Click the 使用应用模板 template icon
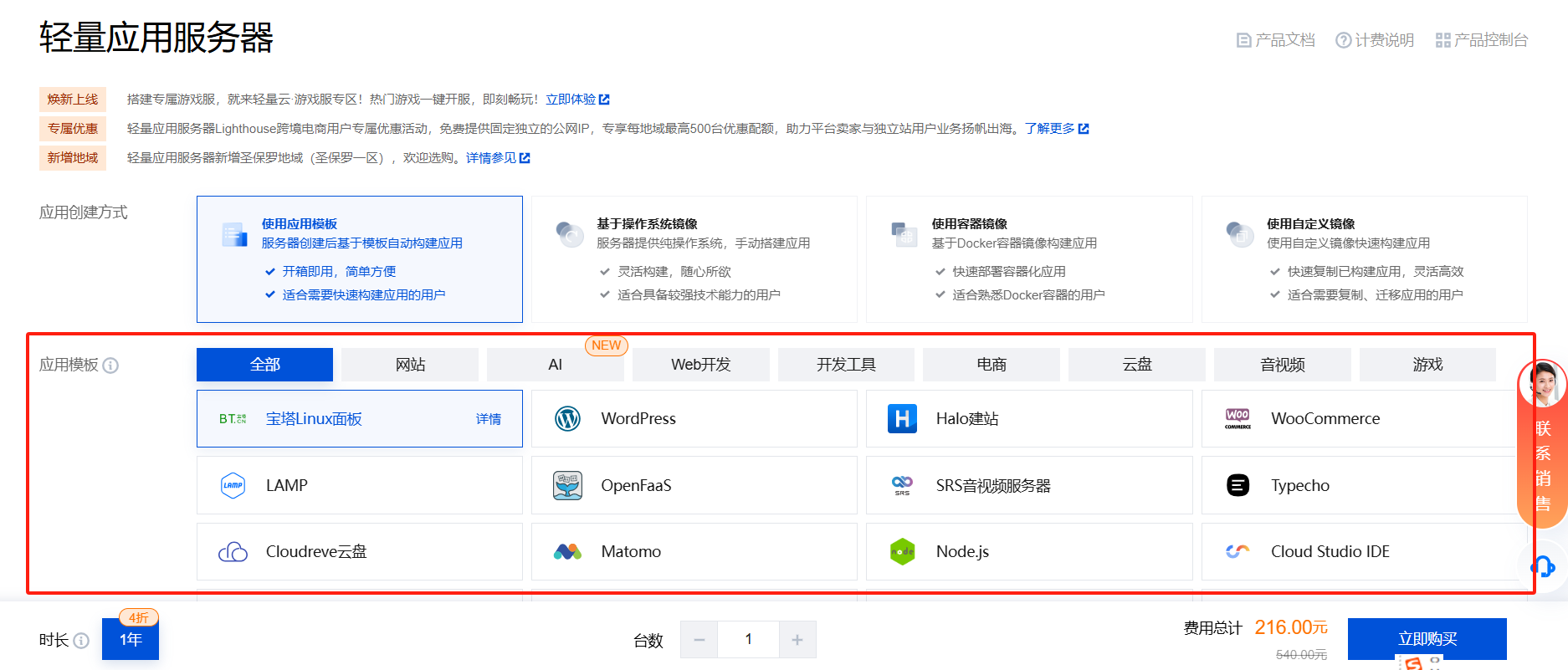The height and width of the screenshot is (670, 1568). tap(234, 234)
